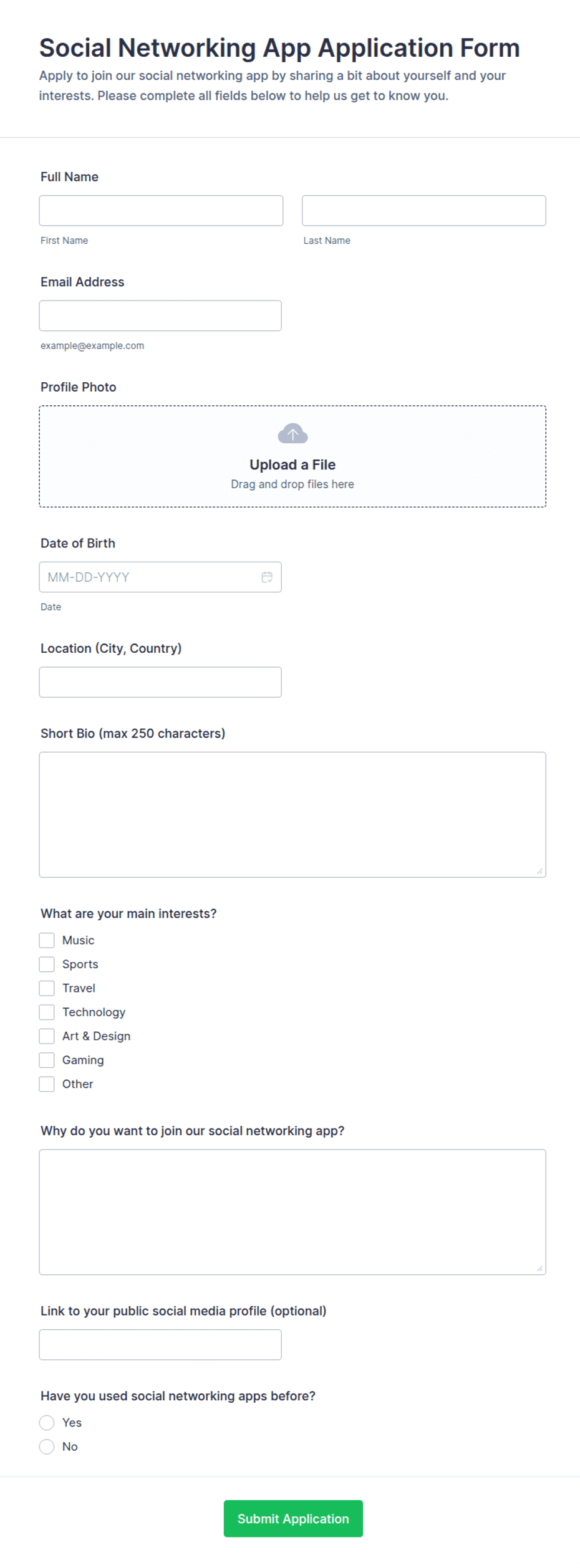Screen dimensions: 580x1568
Task: Mark the Other interest checkbox
Action: tap(47, 1084)
